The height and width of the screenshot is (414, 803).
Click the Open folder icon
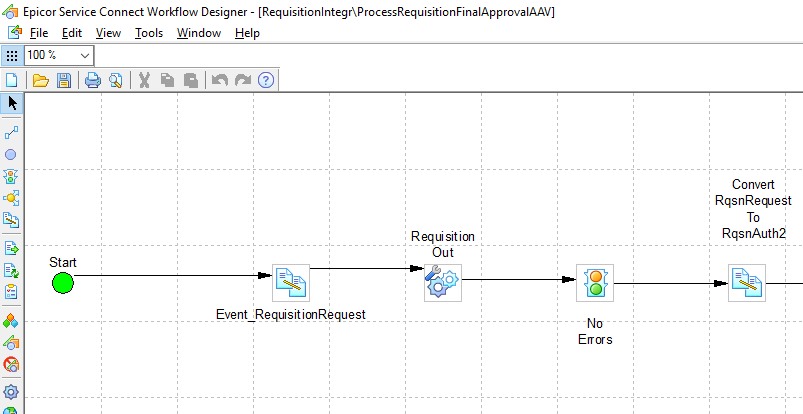40,80
